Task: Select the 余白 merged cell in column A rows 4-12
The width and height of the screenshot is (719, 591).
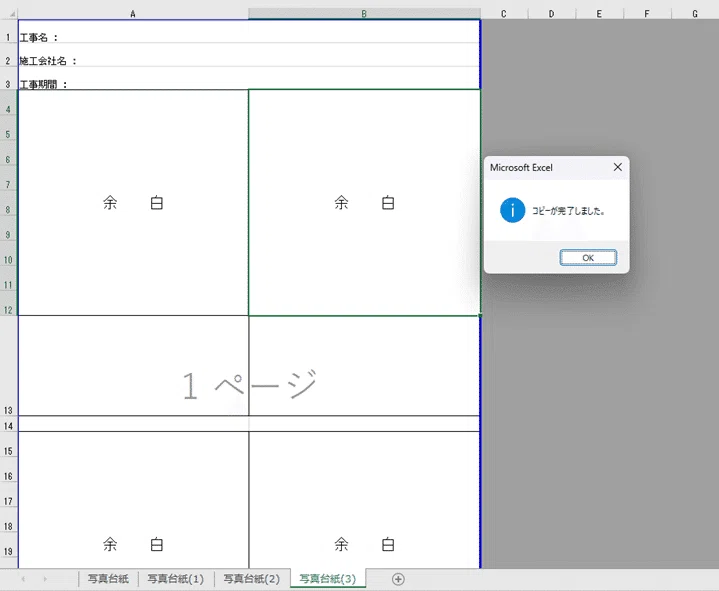Action: (133, 202)
